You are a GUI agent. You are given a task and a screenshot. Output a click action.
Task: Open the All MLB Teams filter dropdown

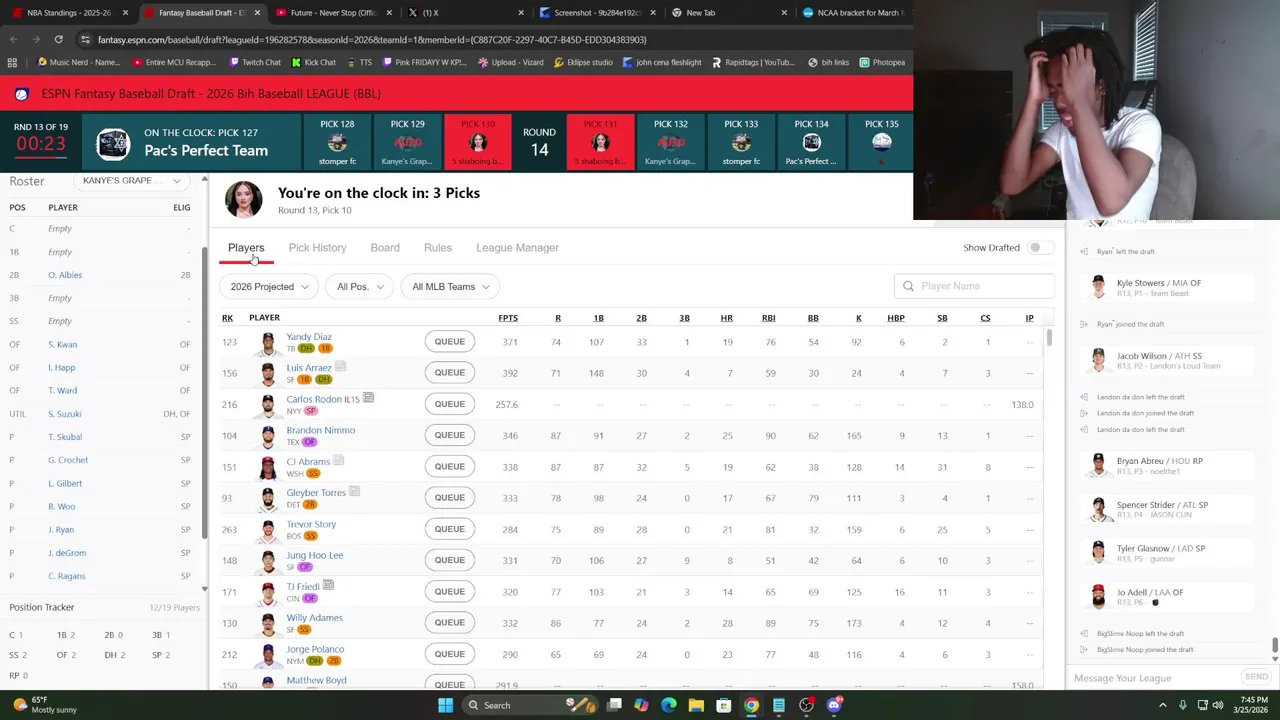coord(450,287)
